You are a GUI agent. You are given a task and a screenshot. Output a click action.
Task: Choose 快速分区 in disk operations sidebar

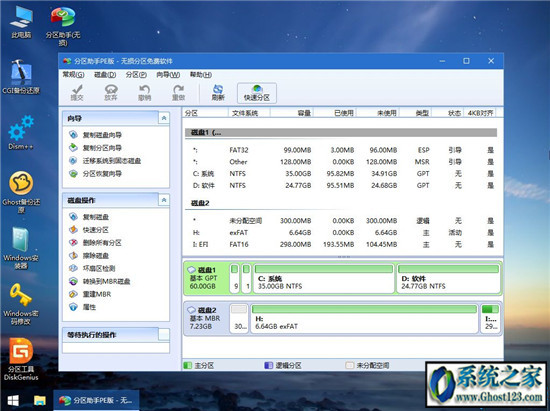point(89,230)
